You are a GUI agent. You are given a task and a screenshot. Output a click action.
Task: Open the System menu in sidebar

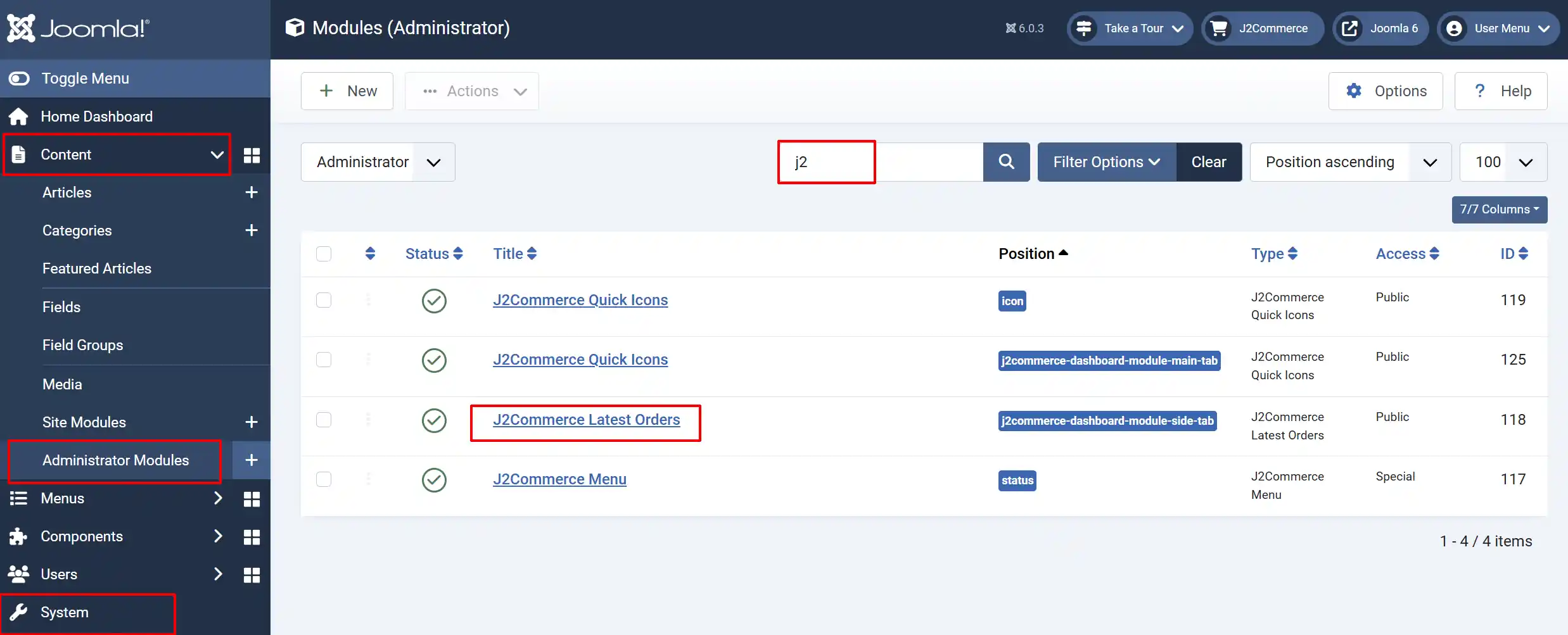coord(65,612)
